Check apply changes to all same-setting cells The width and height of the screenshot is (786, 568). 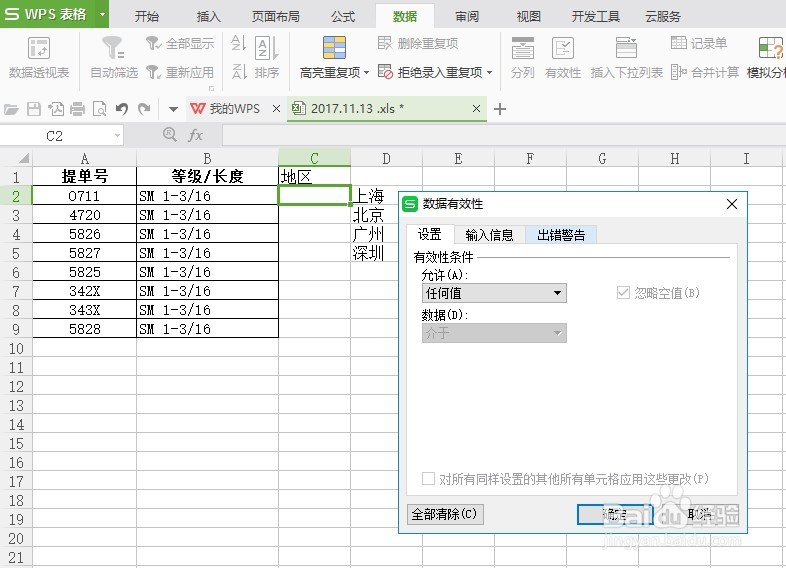click(x=428, y=479)
